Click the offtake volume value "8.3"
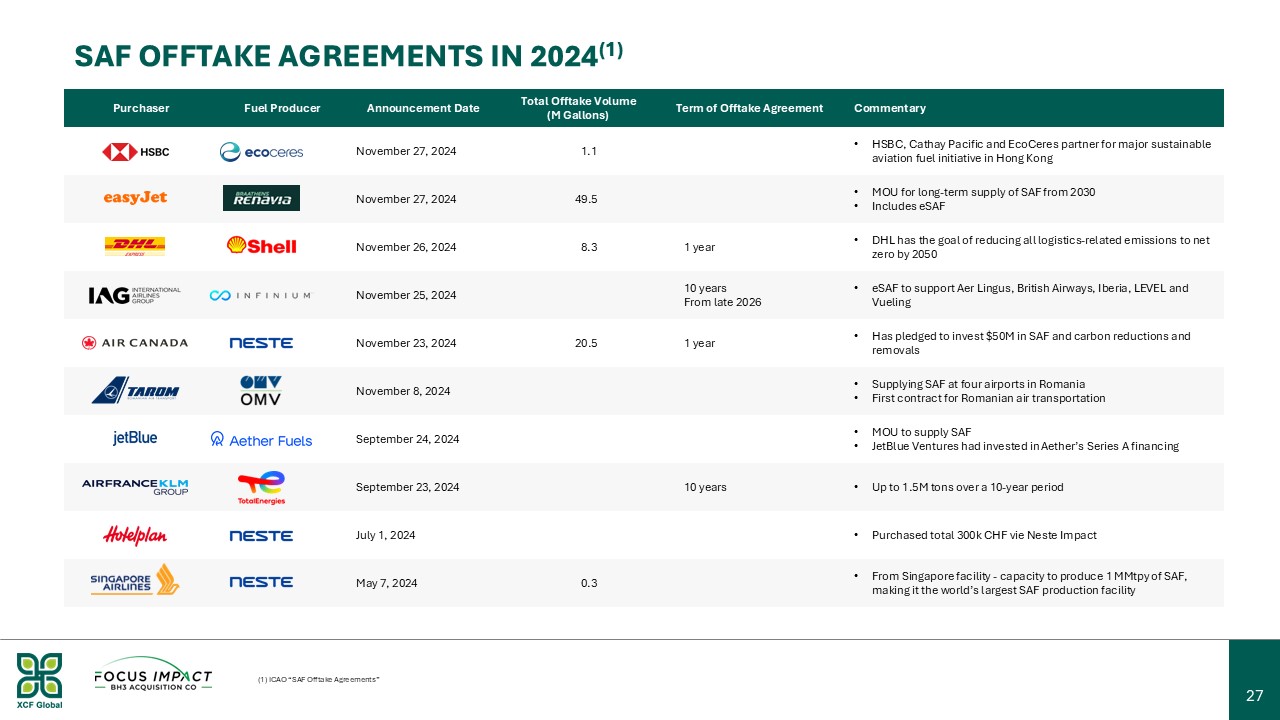The image size is (1280, 720). pyautogui.click(x=589, y=247)
